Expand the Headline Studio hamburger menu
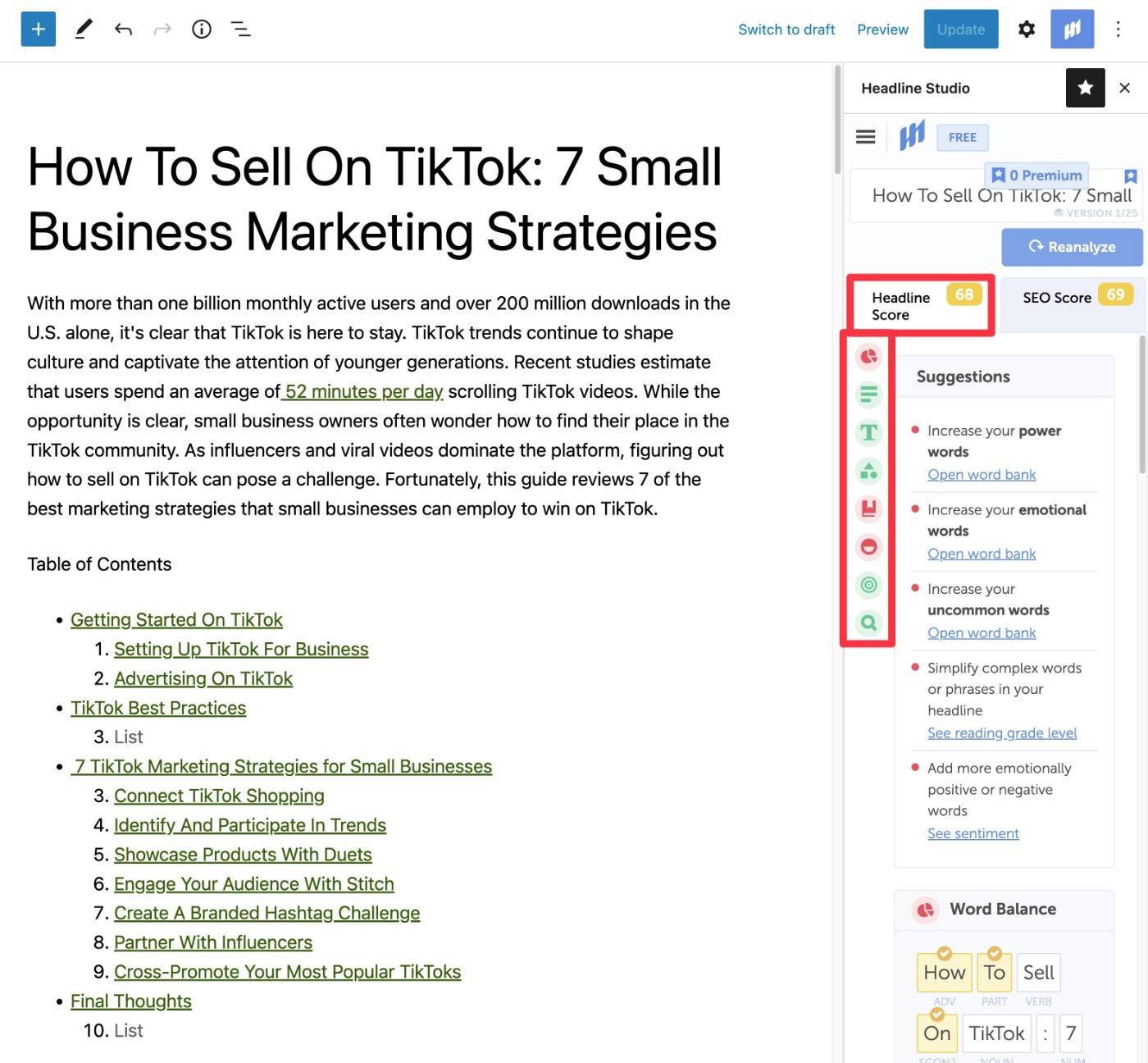 pos(866,137)
